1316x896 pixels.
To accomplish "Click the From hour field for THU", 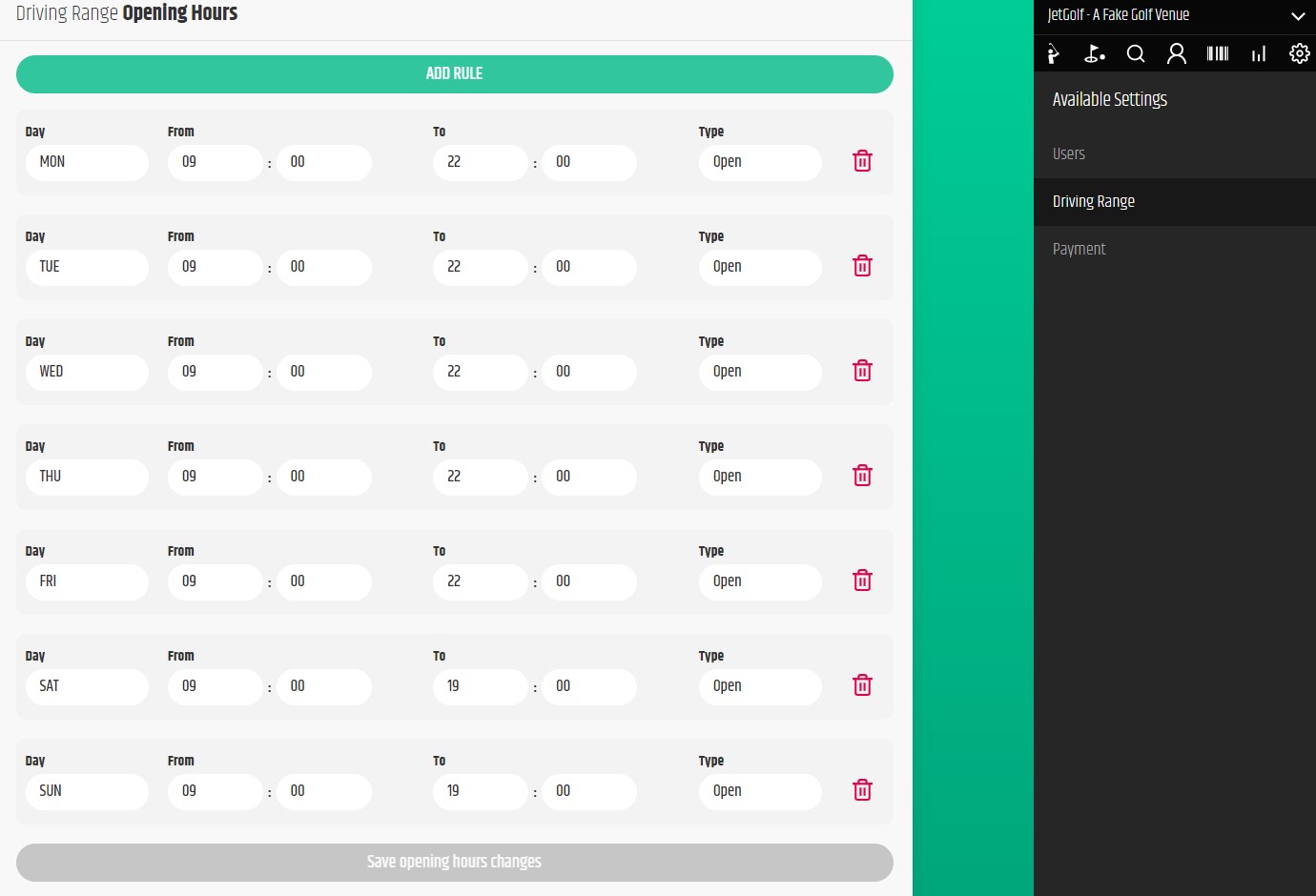I will (x=215, y=477).
